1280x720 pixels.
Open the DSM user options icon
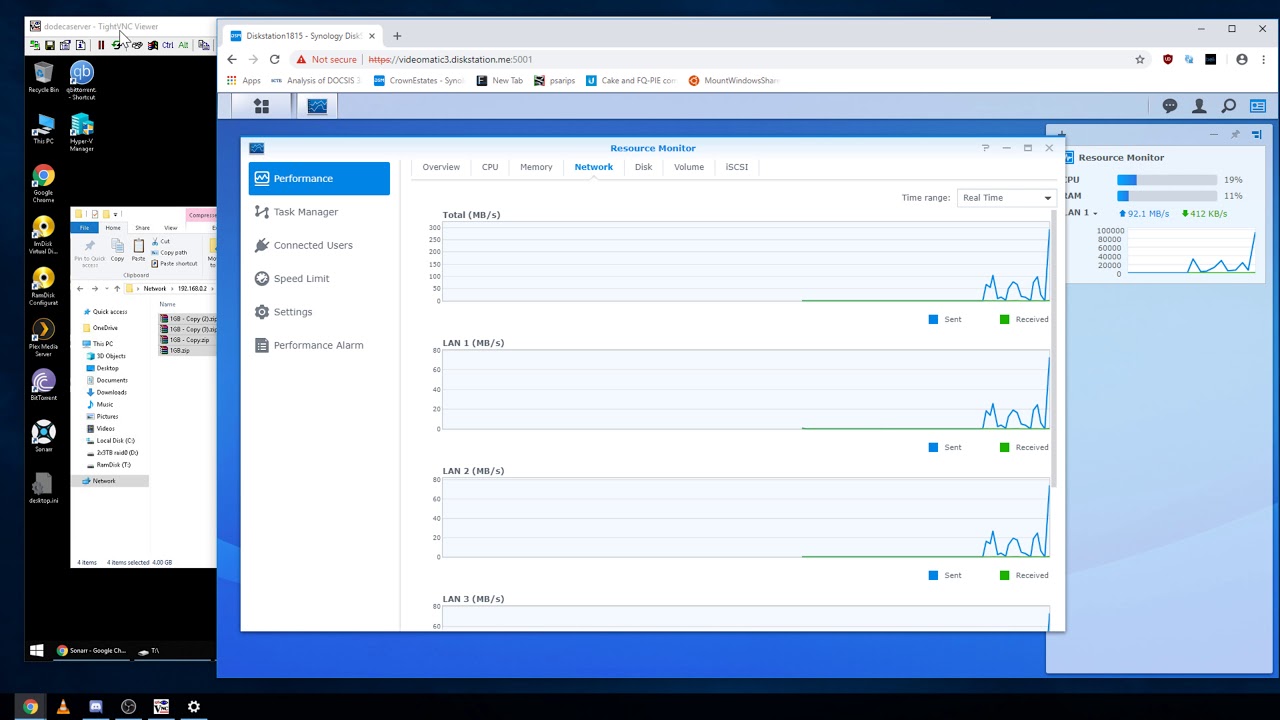pyautogui.click(x=1199, y=106)
